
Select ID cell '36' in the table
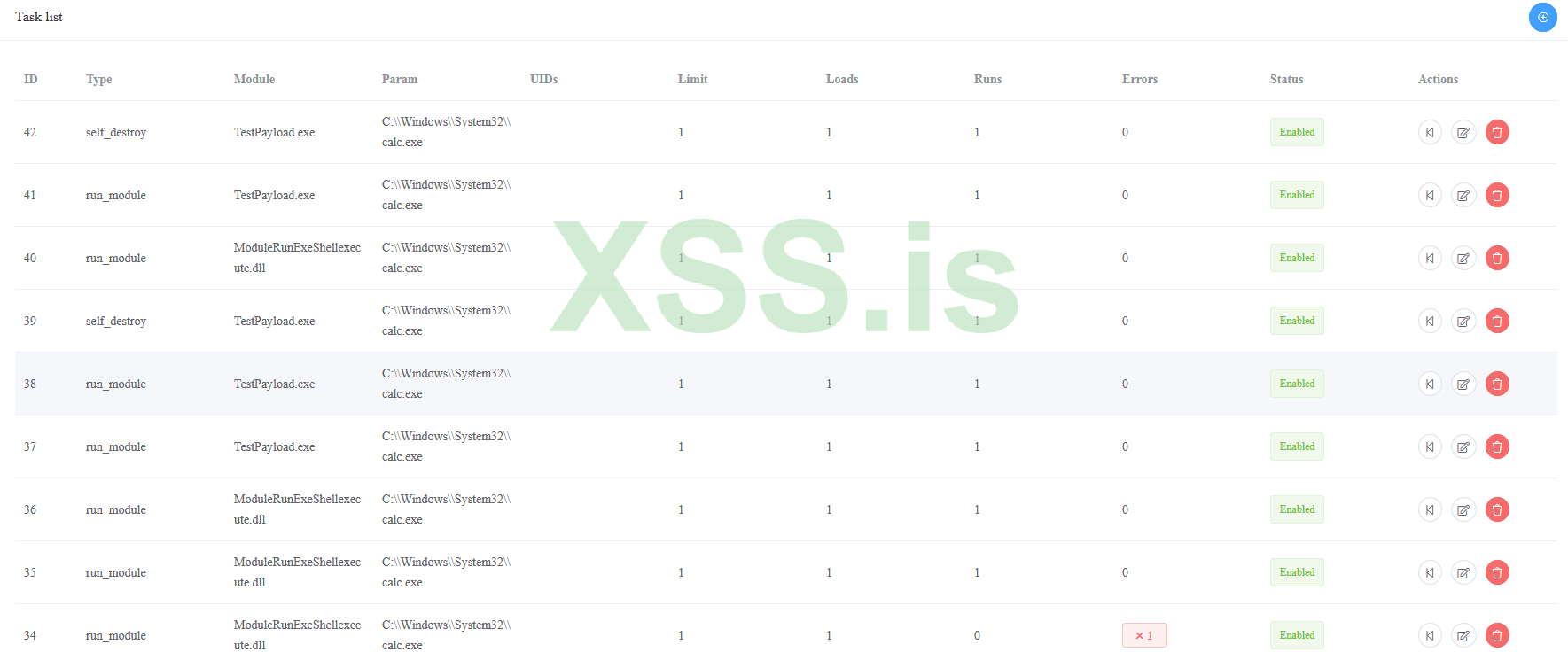click(30, 509)
